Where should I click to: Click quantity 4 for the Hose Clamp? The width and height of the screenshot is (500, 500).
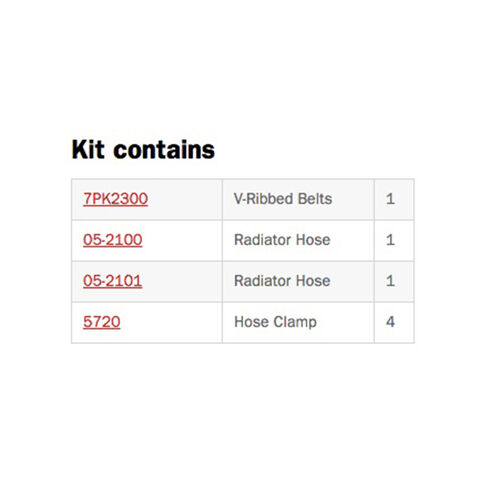[390, 322]
